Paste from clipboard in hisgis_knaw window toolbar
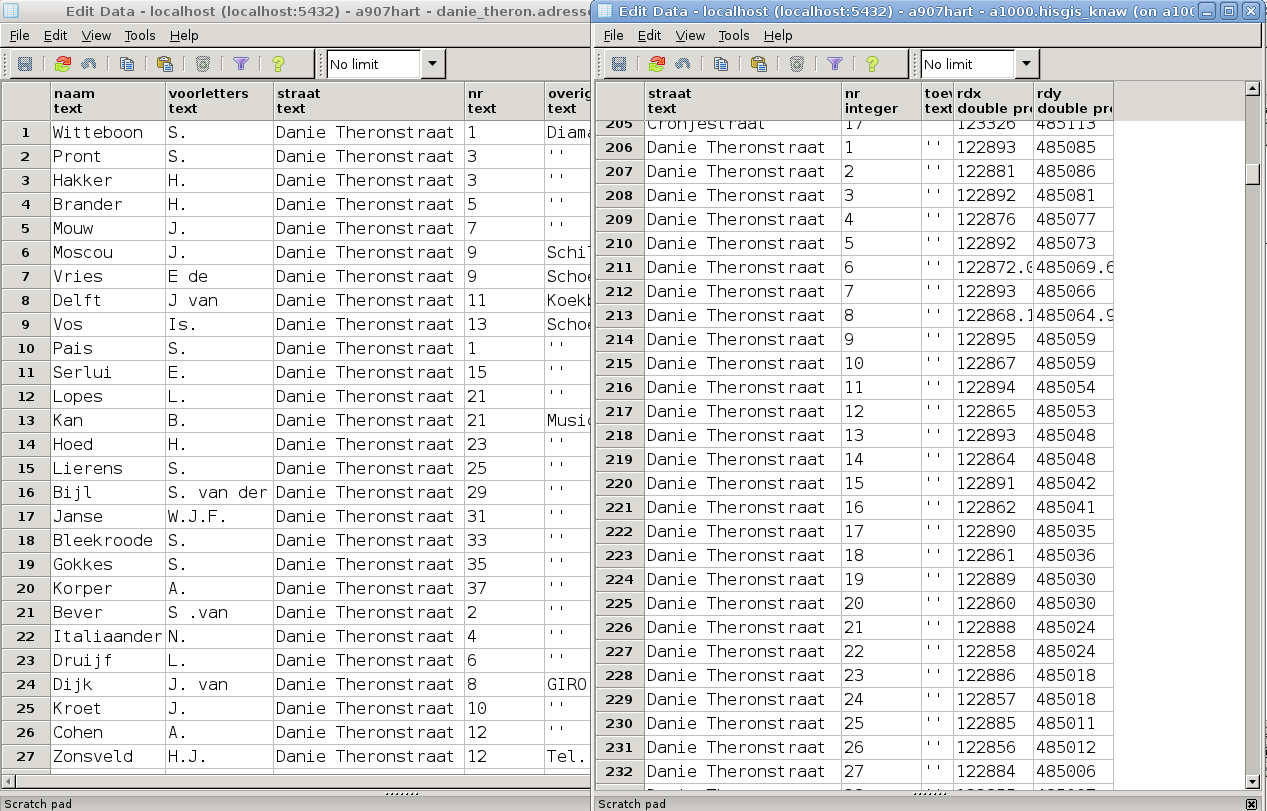The image size is (1267, 811). point(759,64)
